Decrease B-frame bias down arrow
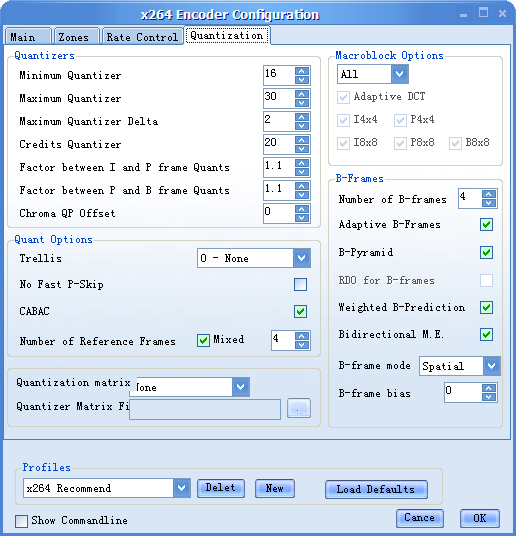 tap(489, 397)
